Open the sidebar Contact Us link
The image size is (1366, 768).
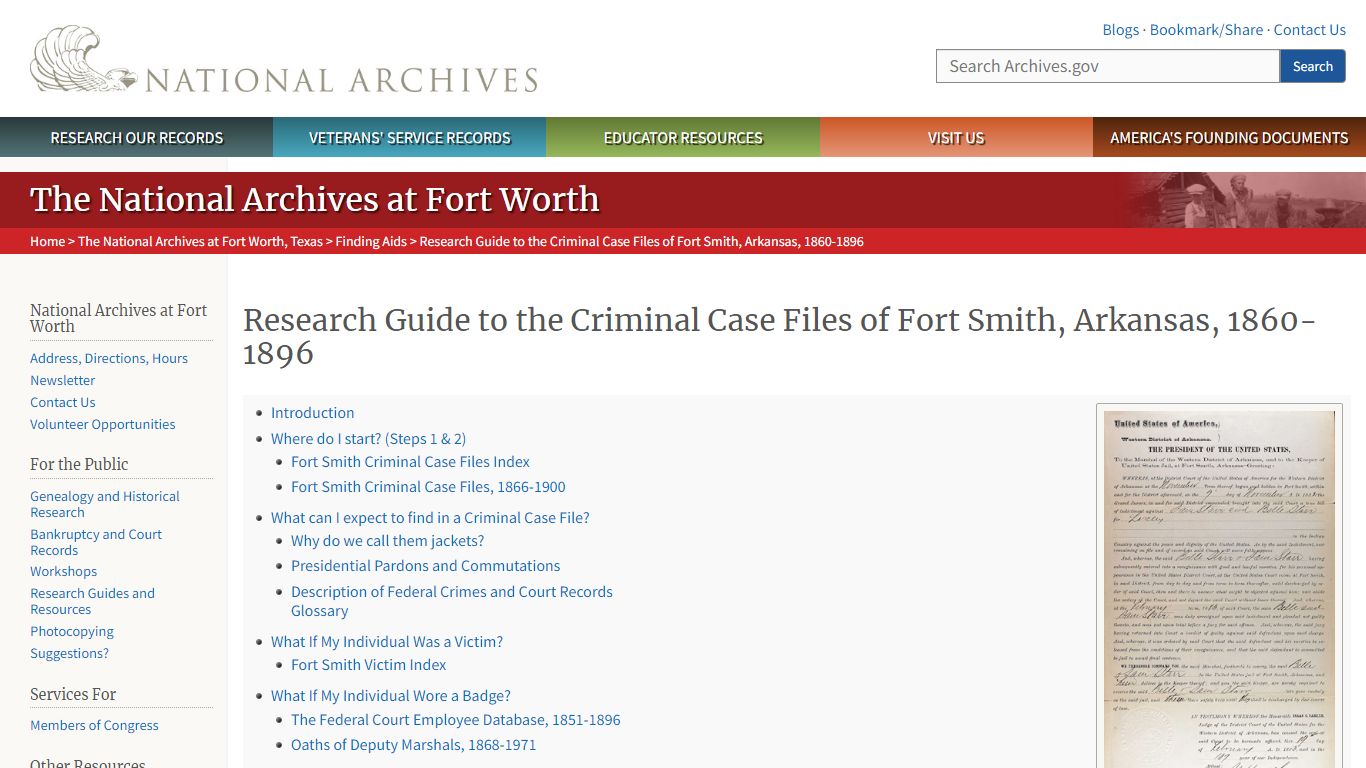pos(63,402)
